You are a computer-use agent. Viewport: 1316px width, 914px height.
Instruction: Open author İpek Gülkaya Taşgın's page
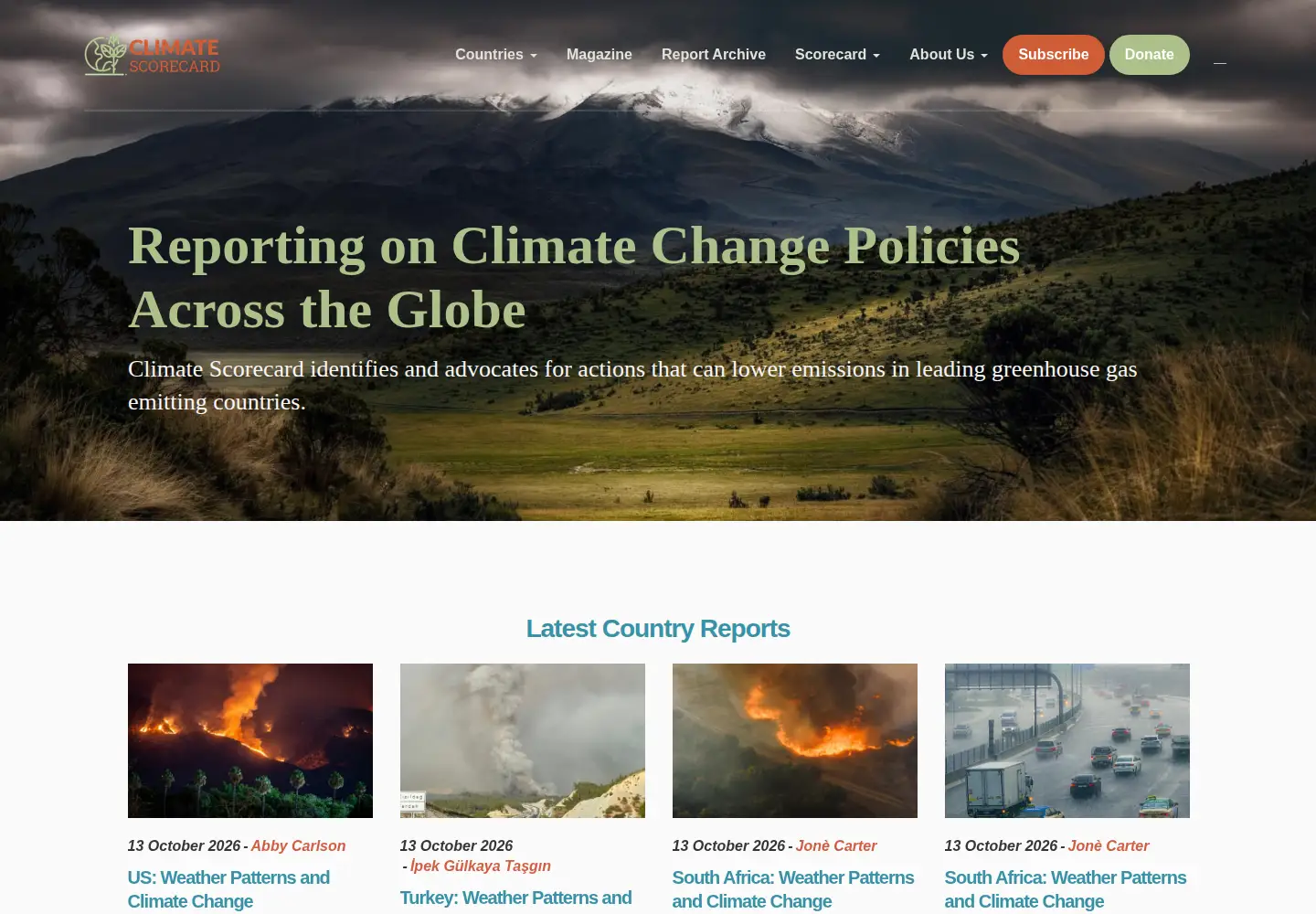click(x=481, y=866)
